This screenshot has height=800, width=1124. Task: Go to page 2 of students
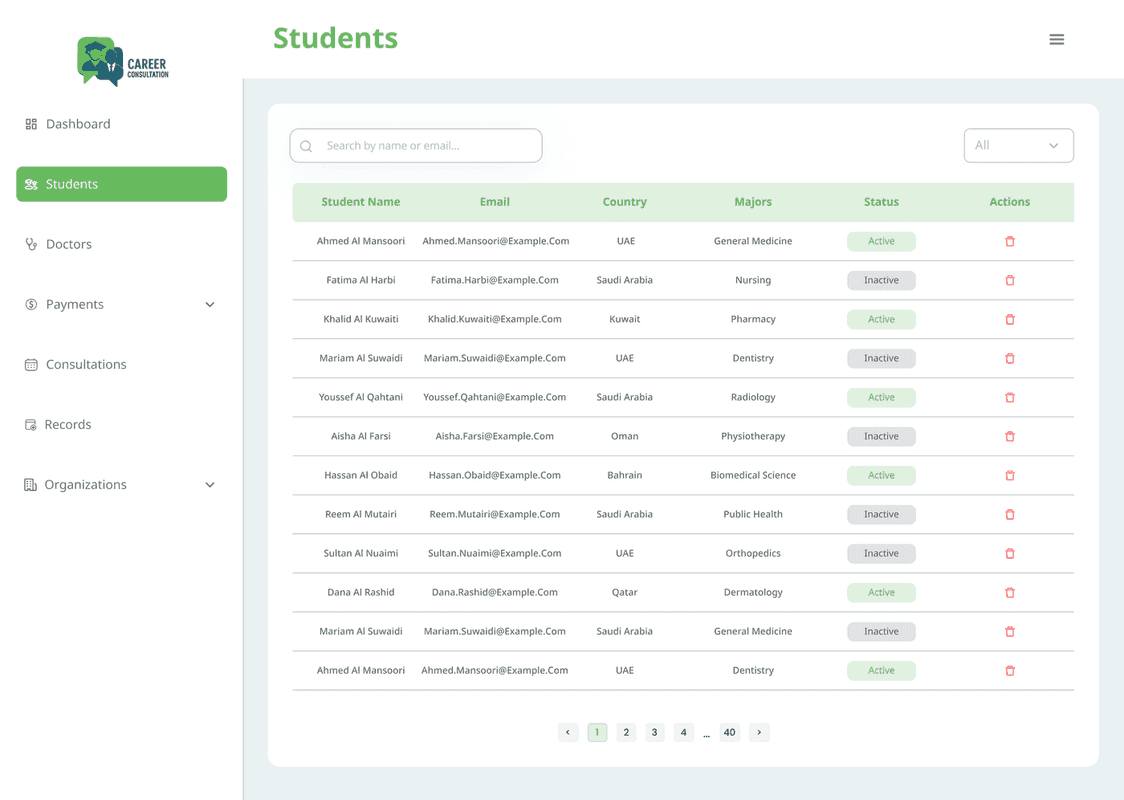[626, 732]
